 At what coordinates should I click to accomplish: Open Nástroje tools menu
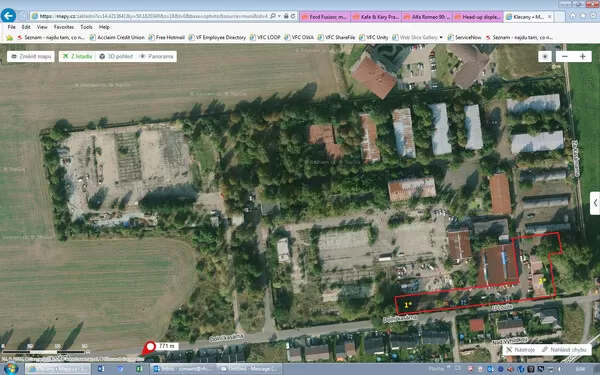(520, 350)
